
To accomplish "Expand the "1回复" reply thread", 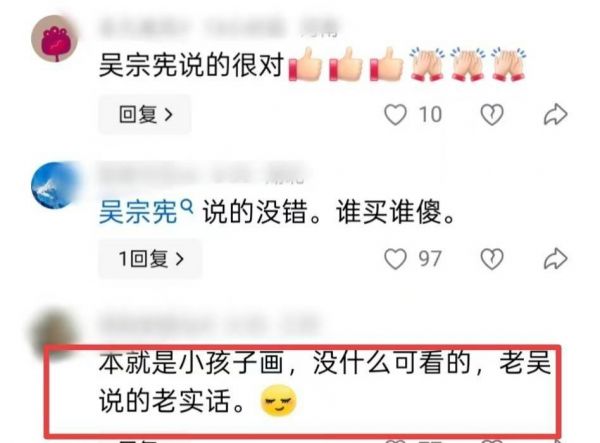I will tap(150, 259).
